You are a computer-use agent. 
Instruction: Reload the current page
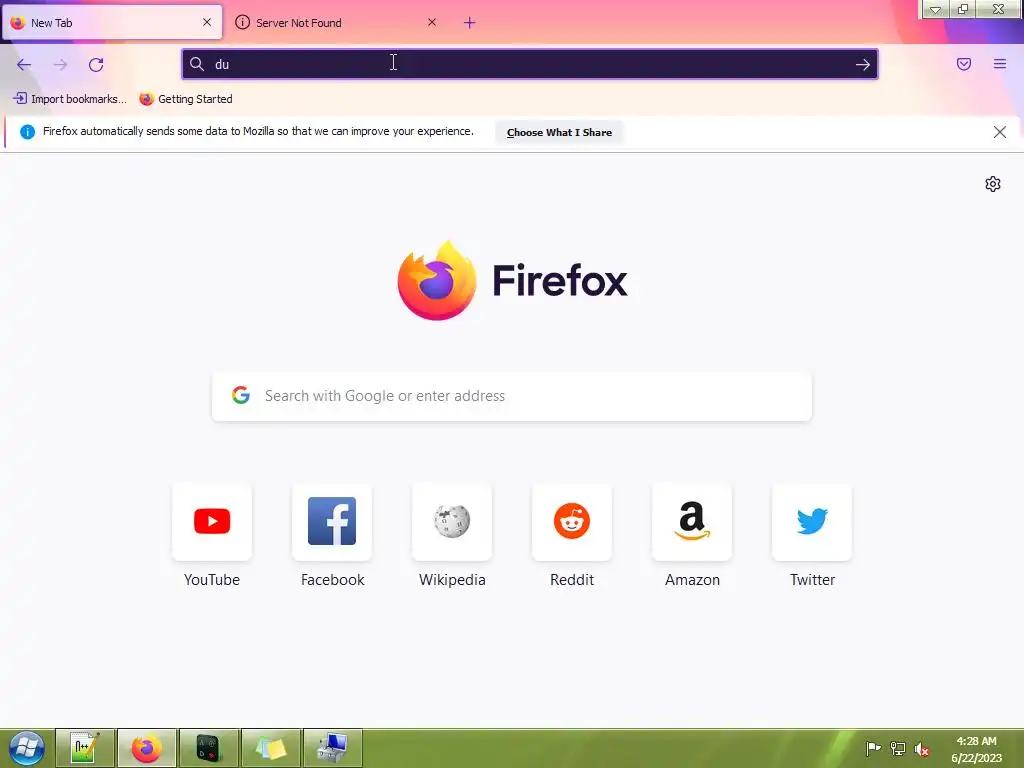tap(96, 64)
